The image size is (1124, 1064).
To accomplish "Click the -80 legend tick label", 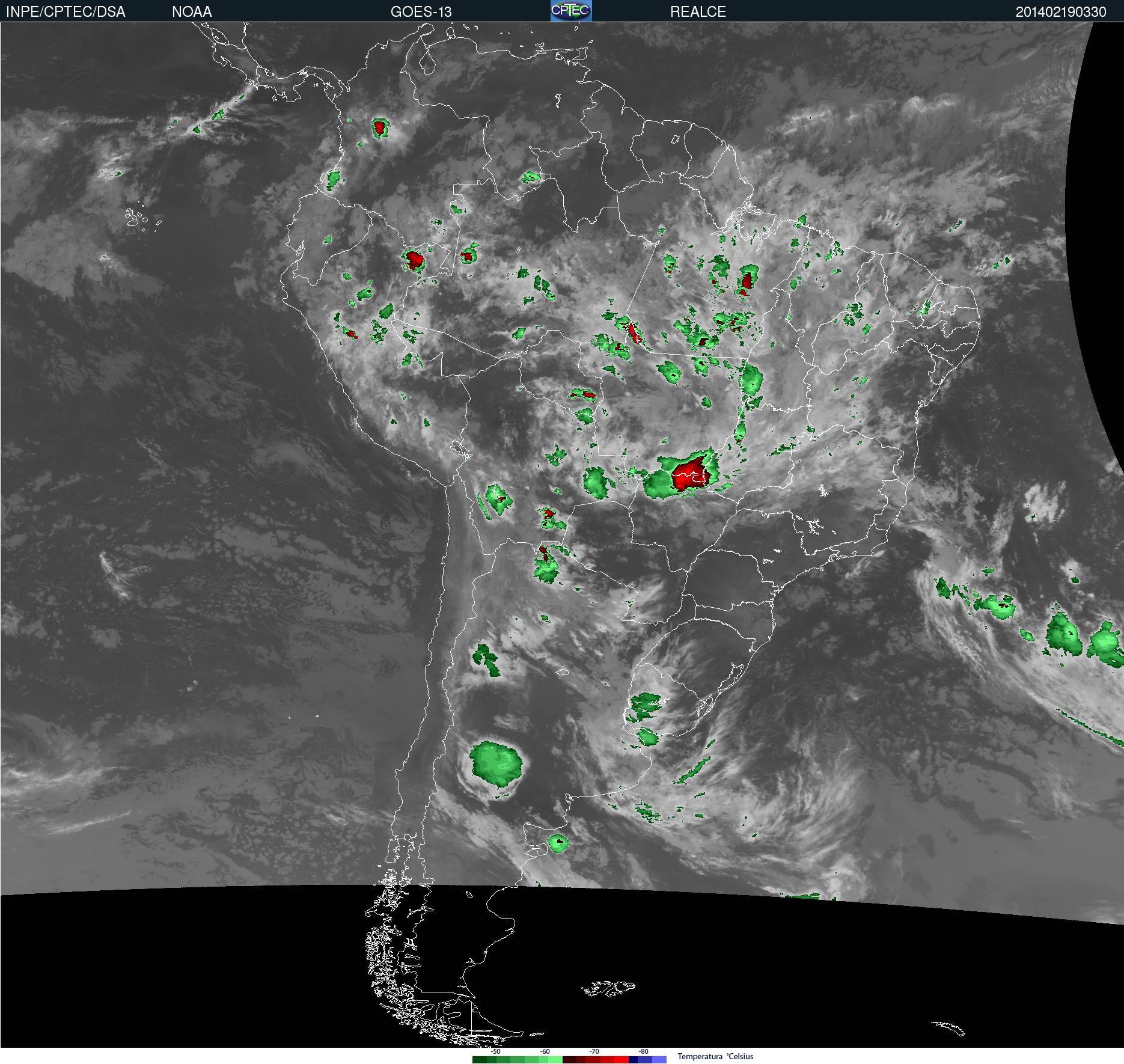I will (x=643, y=1051).
